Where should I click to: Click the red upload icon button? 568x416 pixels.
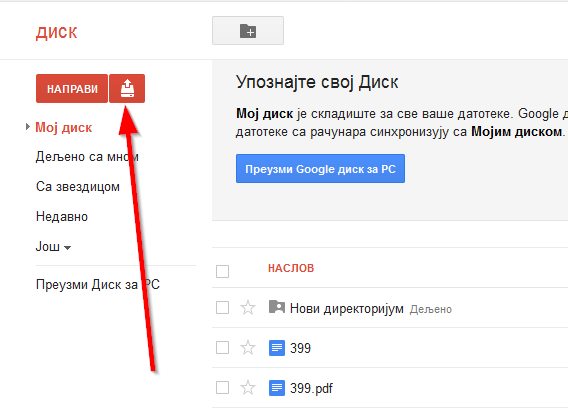click(x=127, y=89)
